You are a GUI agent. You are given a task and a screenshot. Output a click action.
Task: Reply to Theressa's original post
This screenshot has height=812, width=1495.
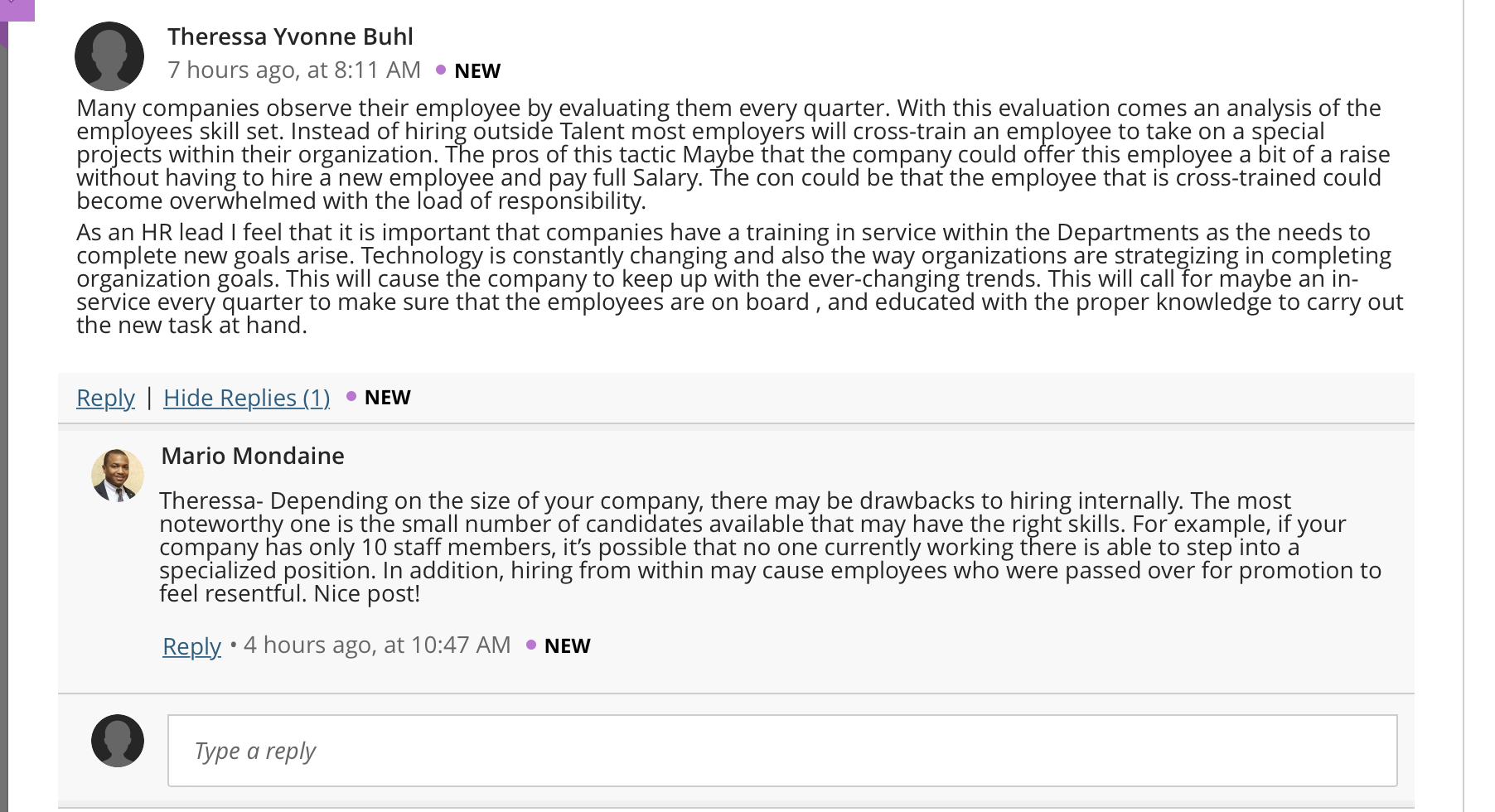(105, 398)
